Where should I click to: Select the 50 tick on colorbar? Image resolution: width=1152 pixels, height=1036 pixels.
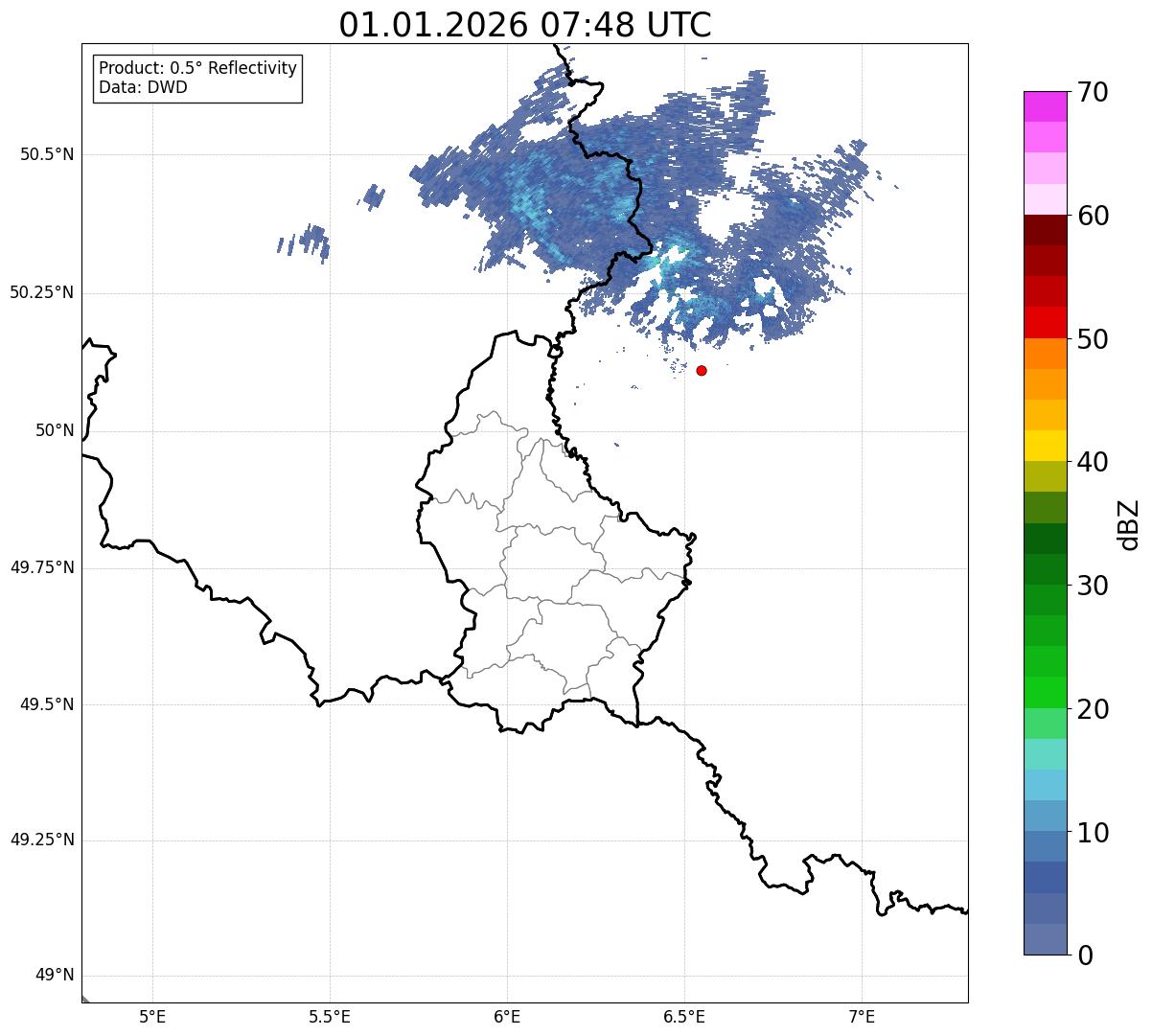tap(1093, 339)
